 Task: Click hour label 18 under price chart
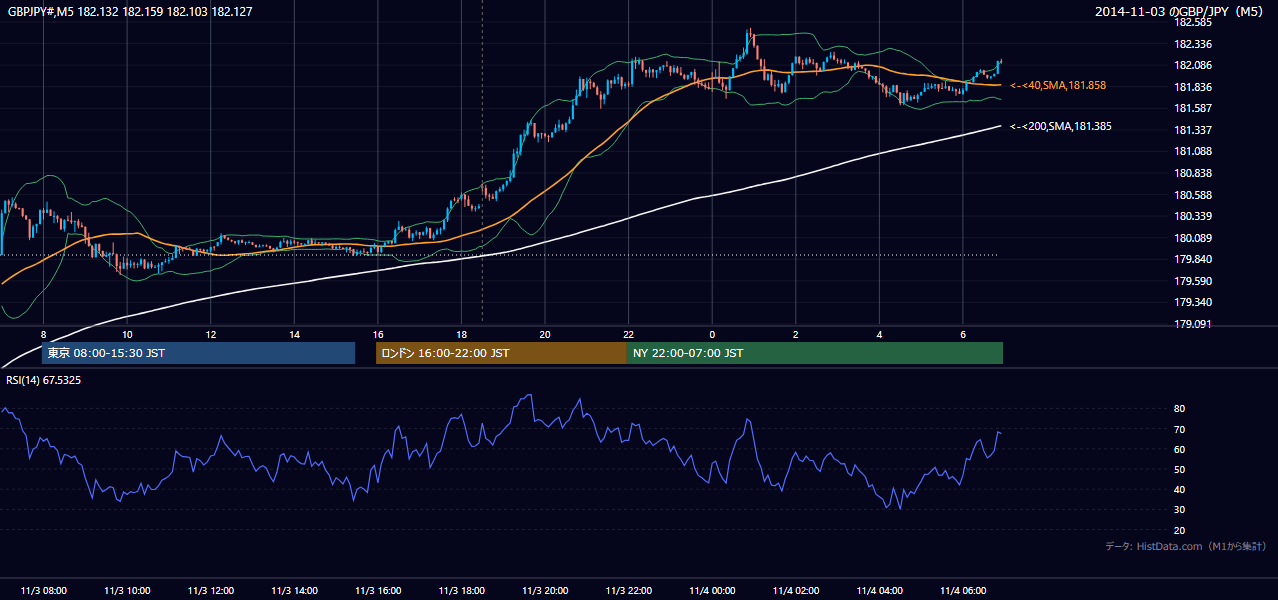coord(461,333)
